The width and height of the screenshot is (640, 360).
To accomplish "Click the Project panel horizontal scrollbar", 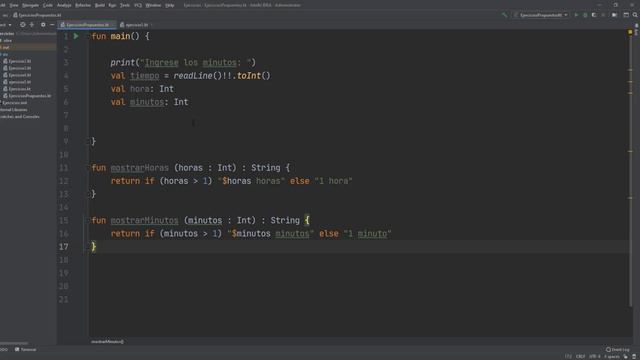I will (14, 343).
